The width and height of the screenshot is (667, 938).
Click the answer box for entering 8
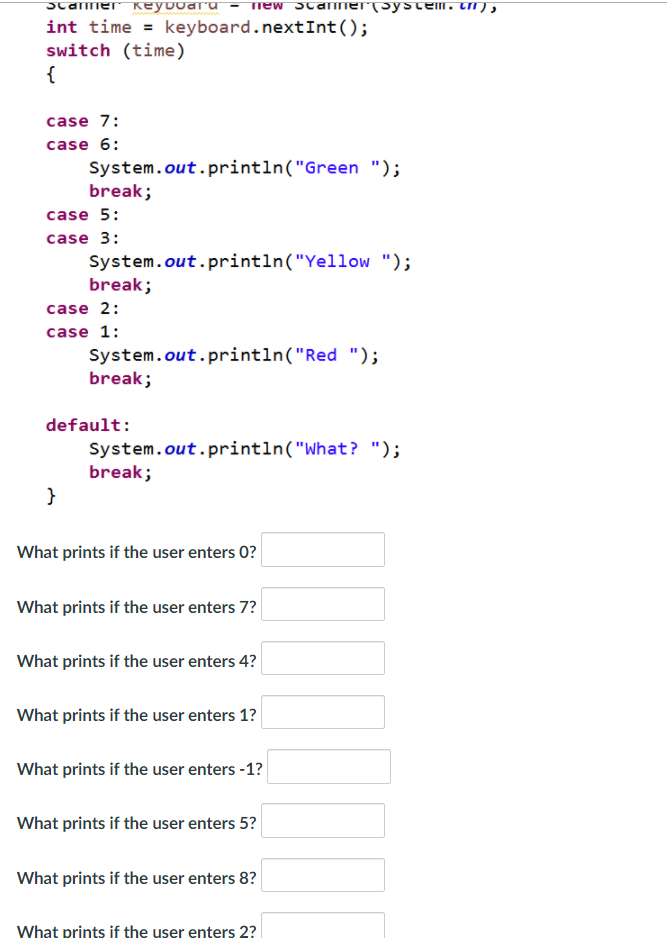click(322, 875)
